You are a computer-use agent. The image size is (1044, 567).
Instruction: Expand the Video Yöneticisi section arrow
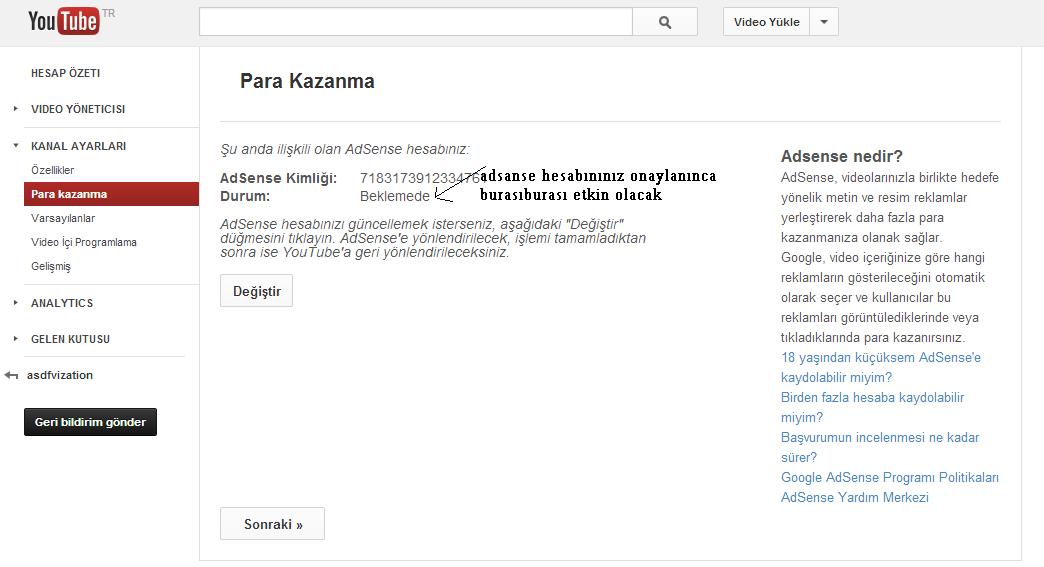click(15, 108)
